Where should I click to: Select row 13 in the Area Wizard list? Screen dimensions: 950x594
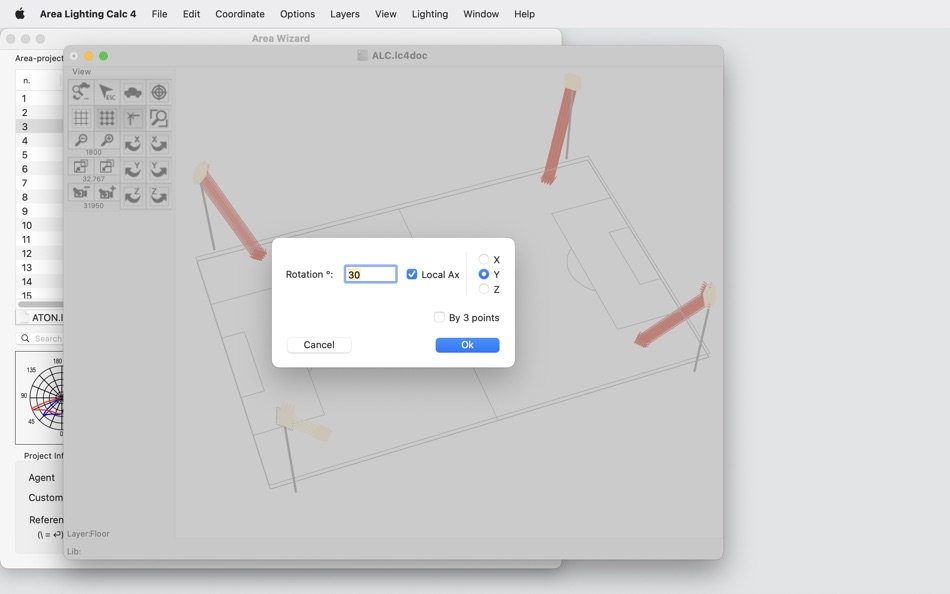pyautogui.click(x=39, y=268)
